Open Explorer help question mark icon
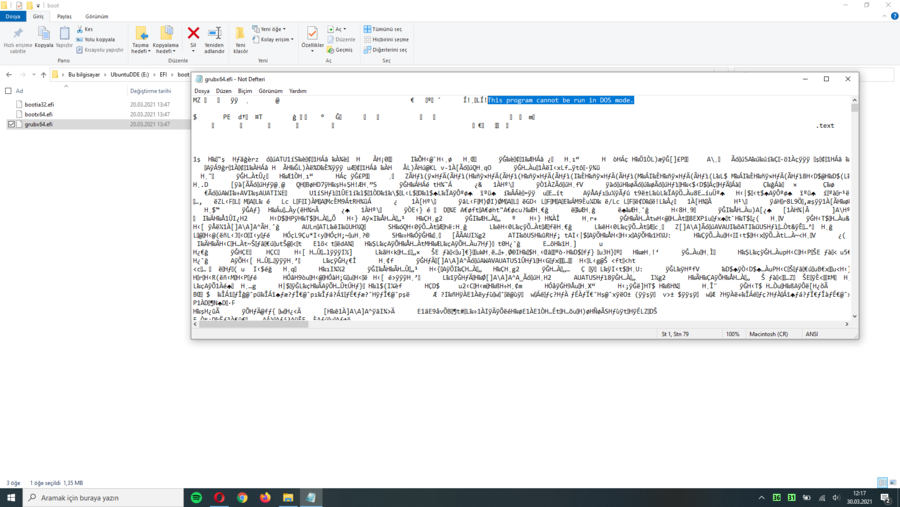Screen dimensions: 900x507 pyautogui.click(x=894, y=16)
